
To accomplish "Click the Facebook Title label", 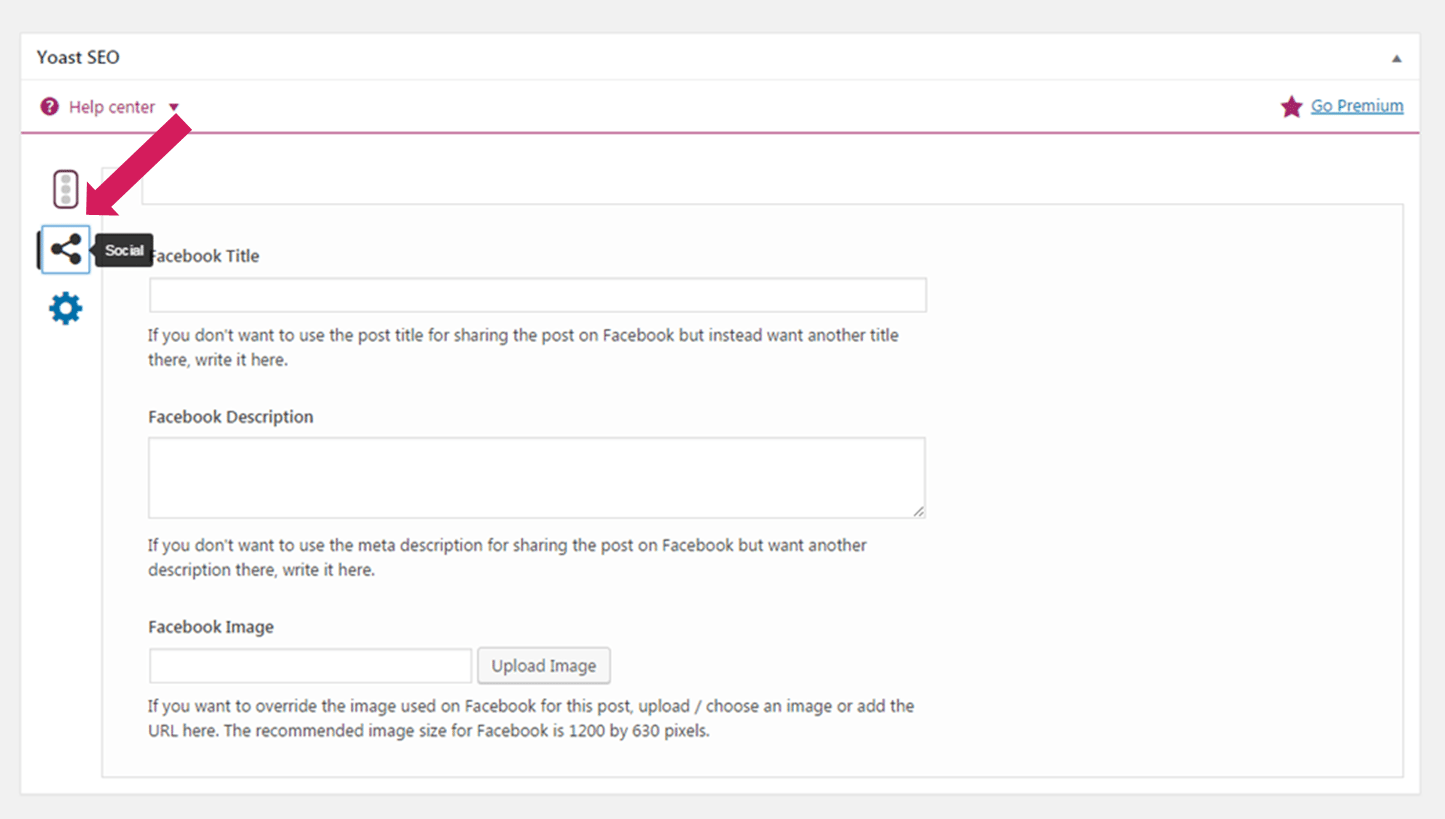I will (204, 256).
